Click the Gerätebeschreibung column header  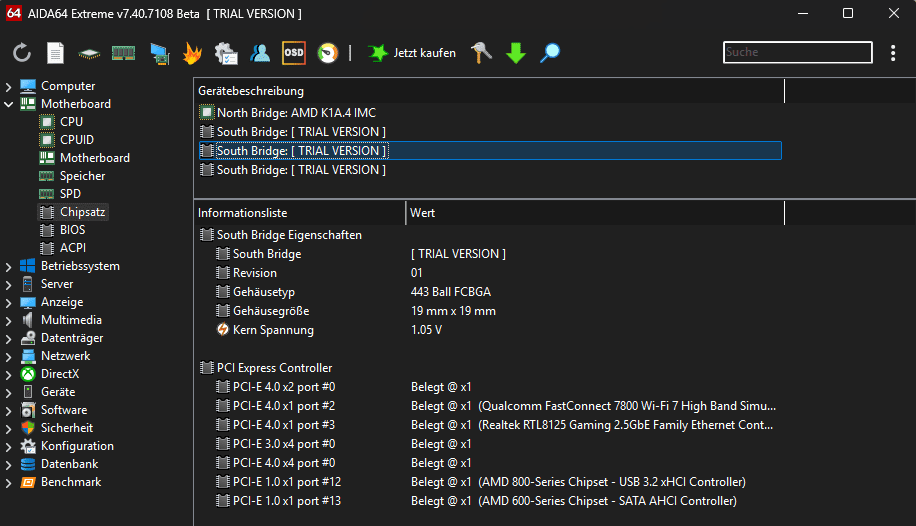(489, 91)
